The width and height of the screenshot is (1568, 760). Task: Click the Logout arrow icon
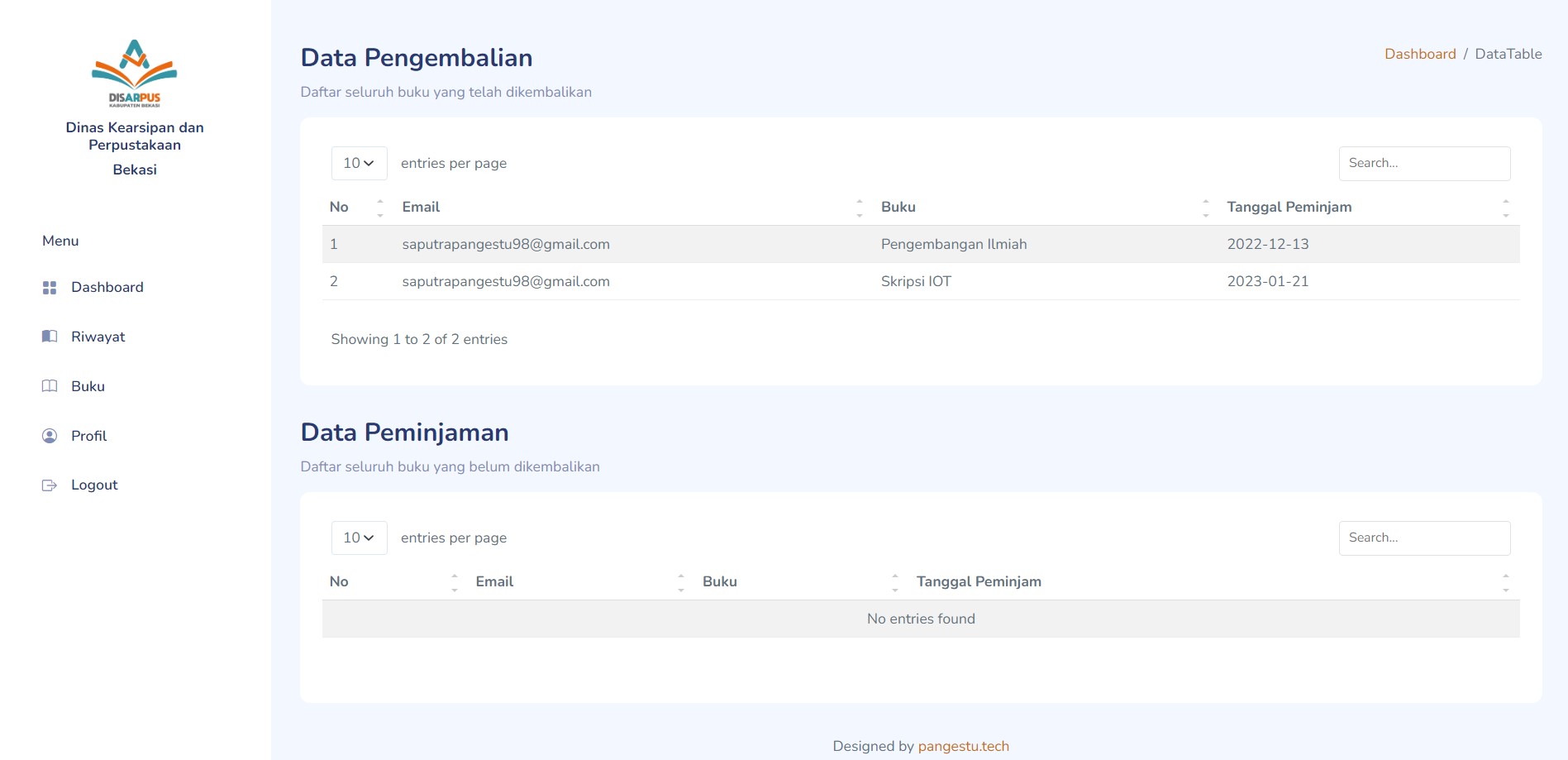pos(50,485)
